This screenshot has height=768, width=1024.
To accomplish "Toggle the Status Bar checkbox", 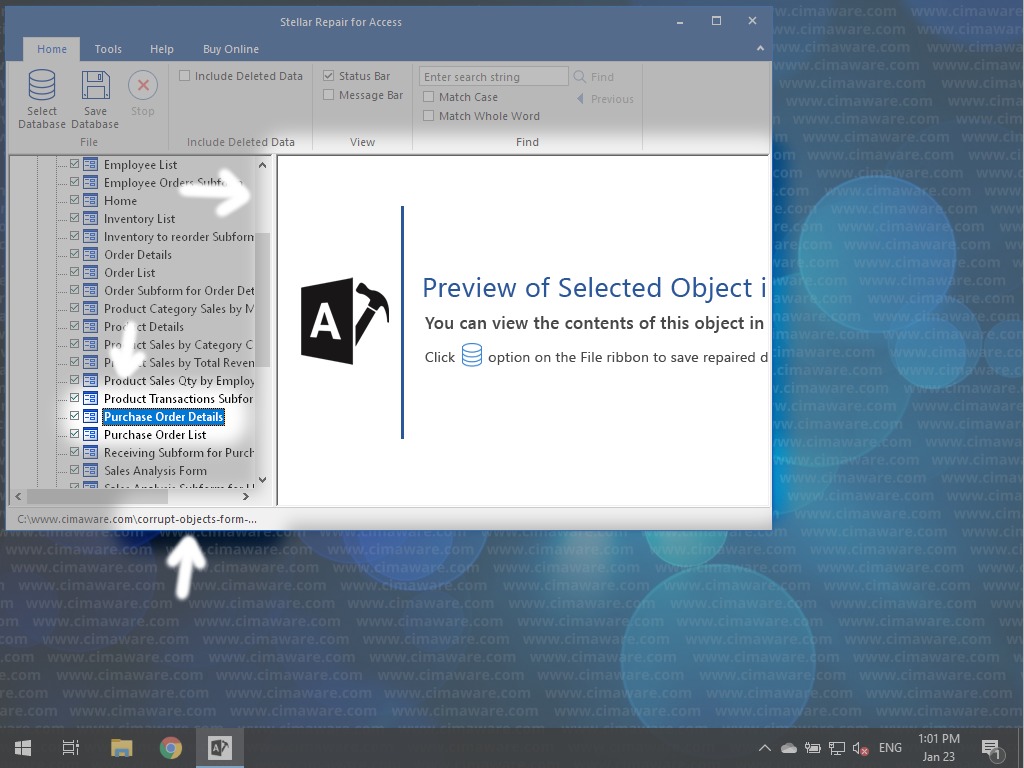I will point(329,76).
